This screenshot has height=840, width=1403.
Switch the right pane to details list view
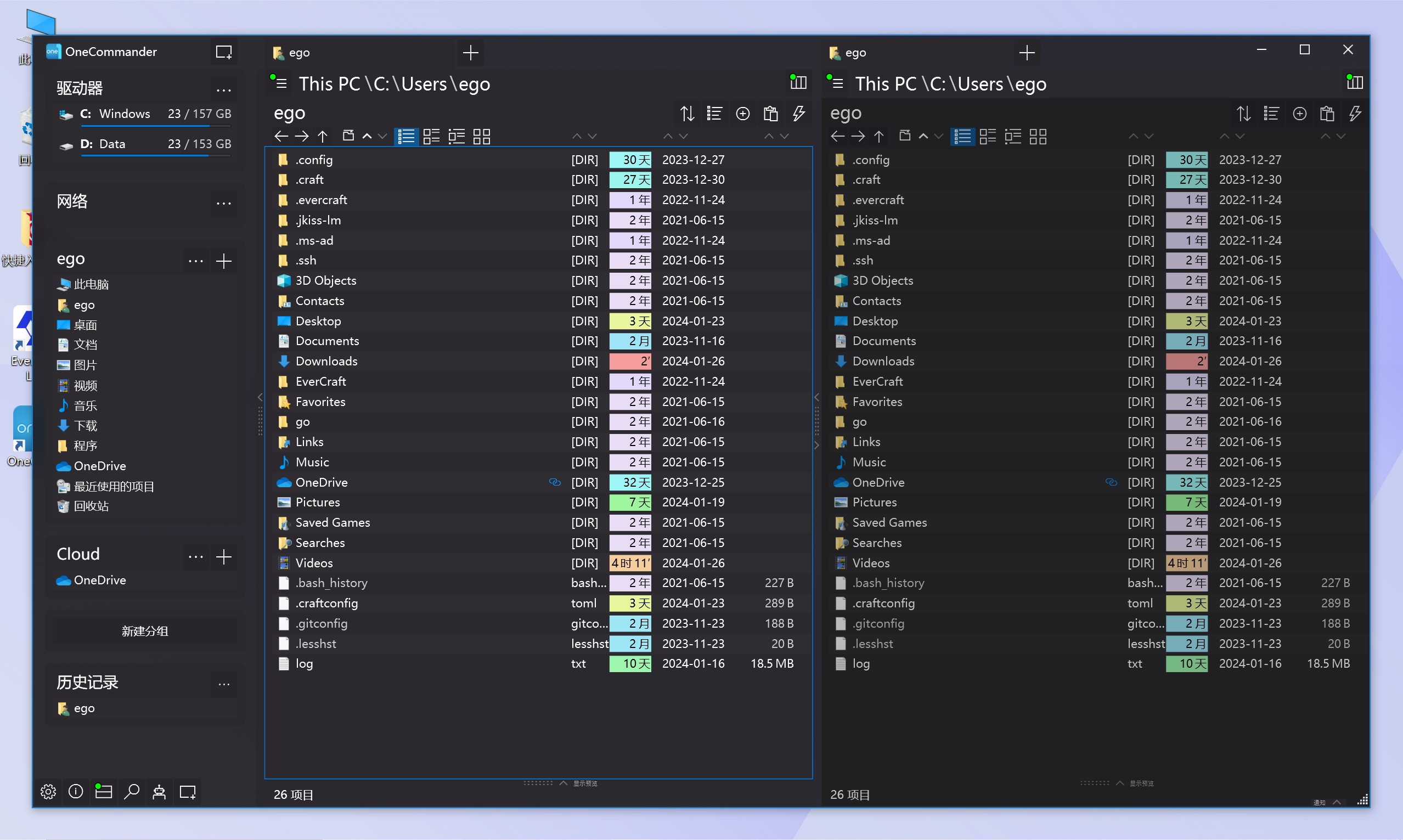pyautogui.click(x=963, y=137)
